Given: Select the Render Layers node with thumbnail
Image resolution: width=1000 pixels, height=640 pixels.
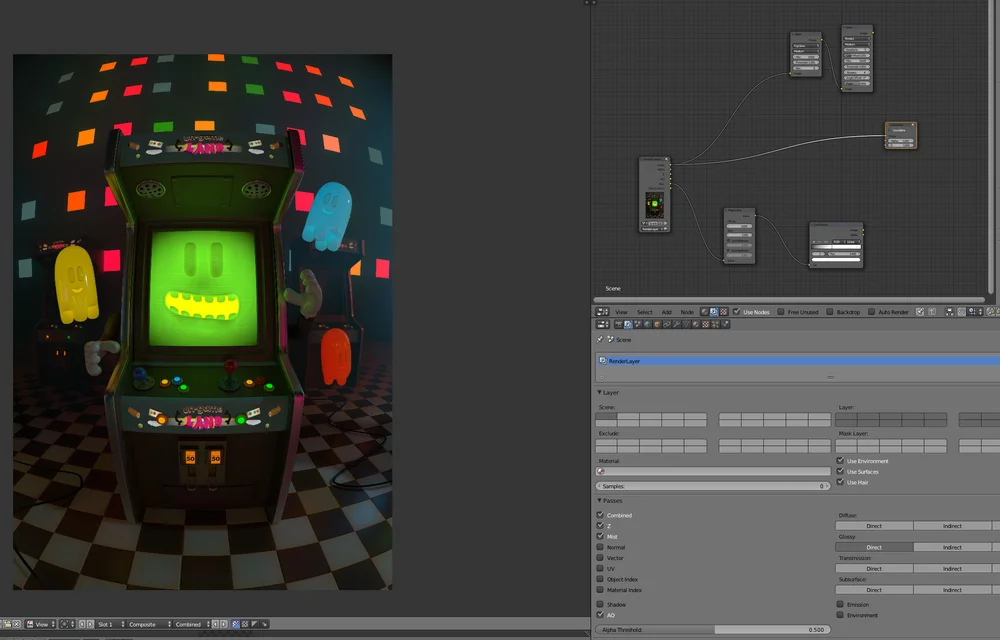Looking at the screenshot, I should point(654,194).
